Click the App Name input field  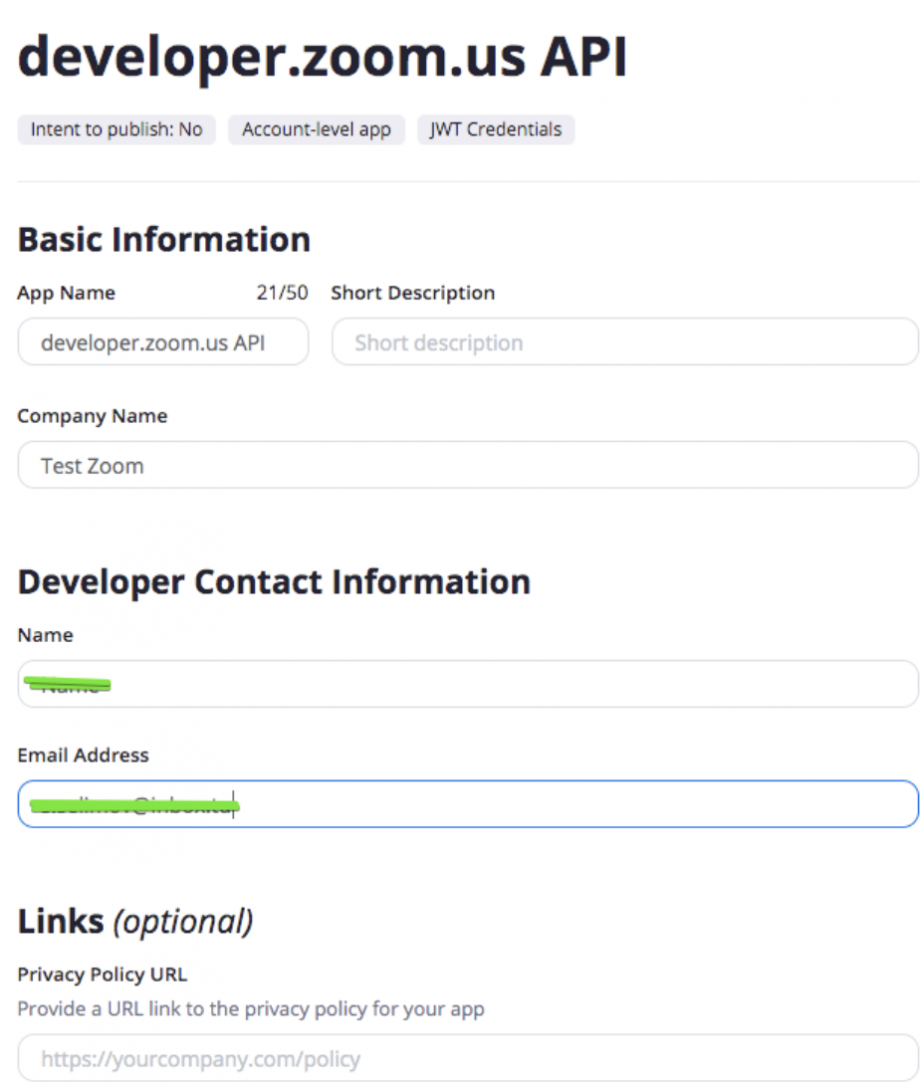pos(163,342)
